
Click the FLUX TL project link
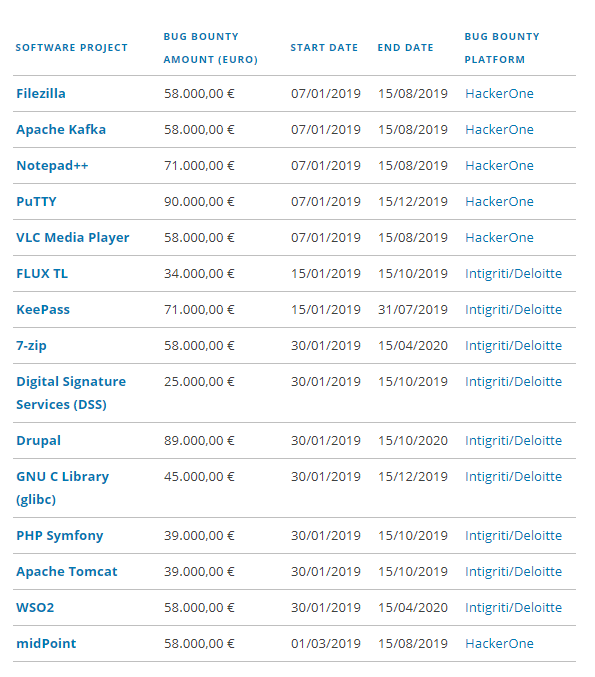point(42,274)
